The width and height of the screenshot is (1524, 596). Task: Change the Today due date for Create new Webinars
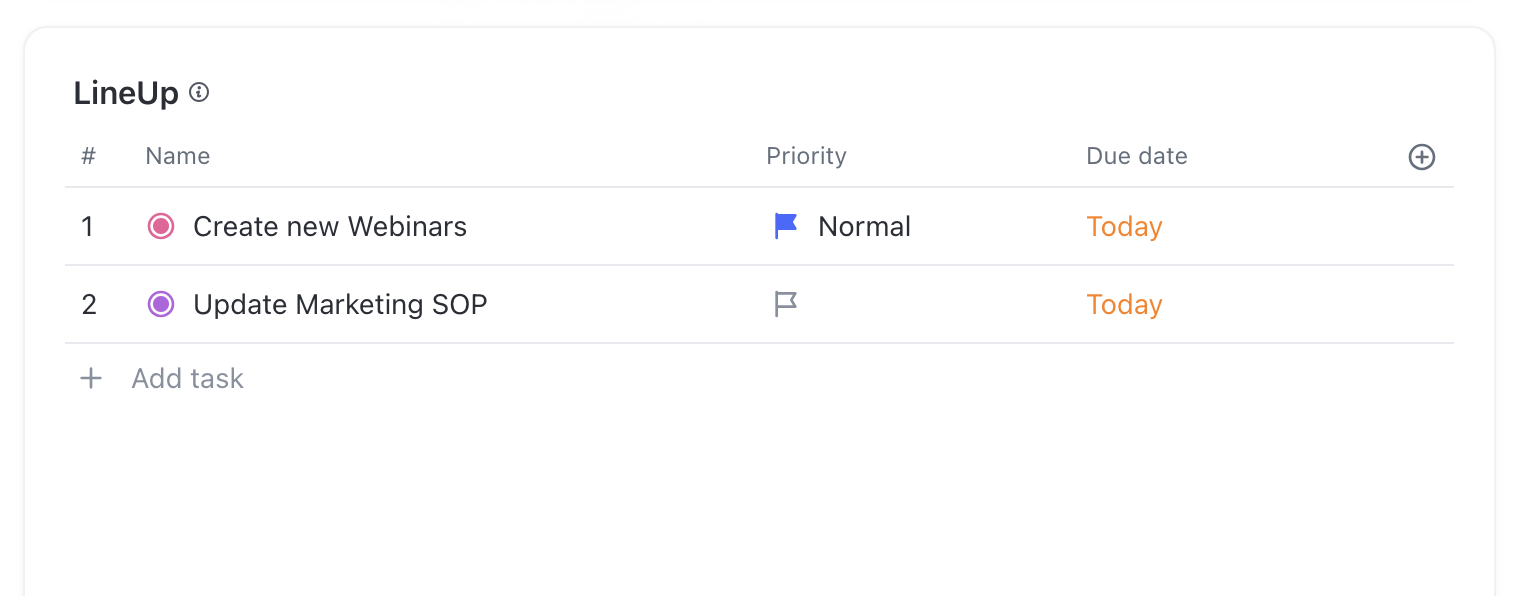pyautogui.click(x=1124, y=227)
